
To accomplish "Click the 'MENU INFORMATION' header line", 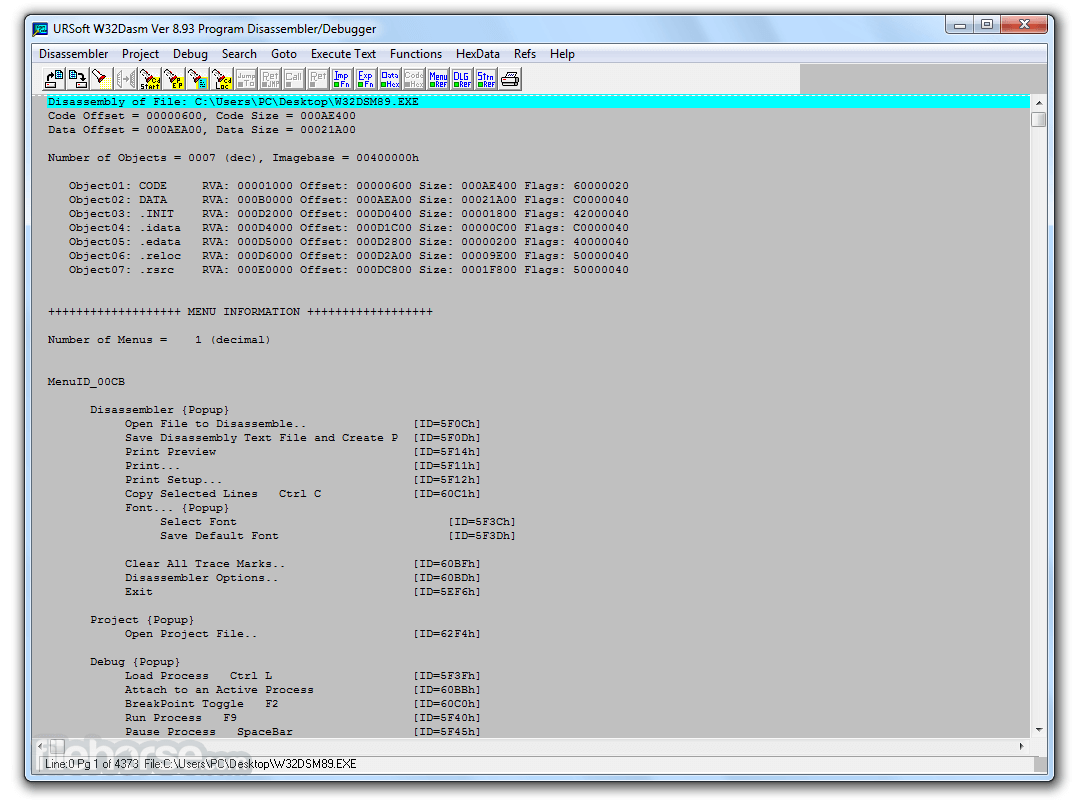I will 240,312.
